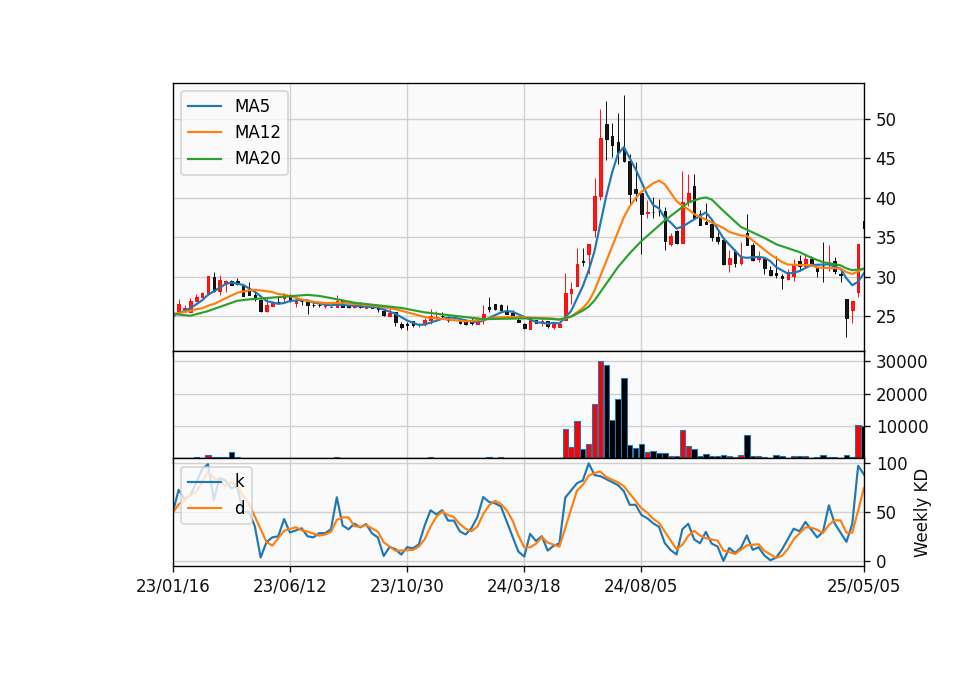Click the MA5 legend label
The height and width of the screenshot is (690, 960).
coord(252,106)
